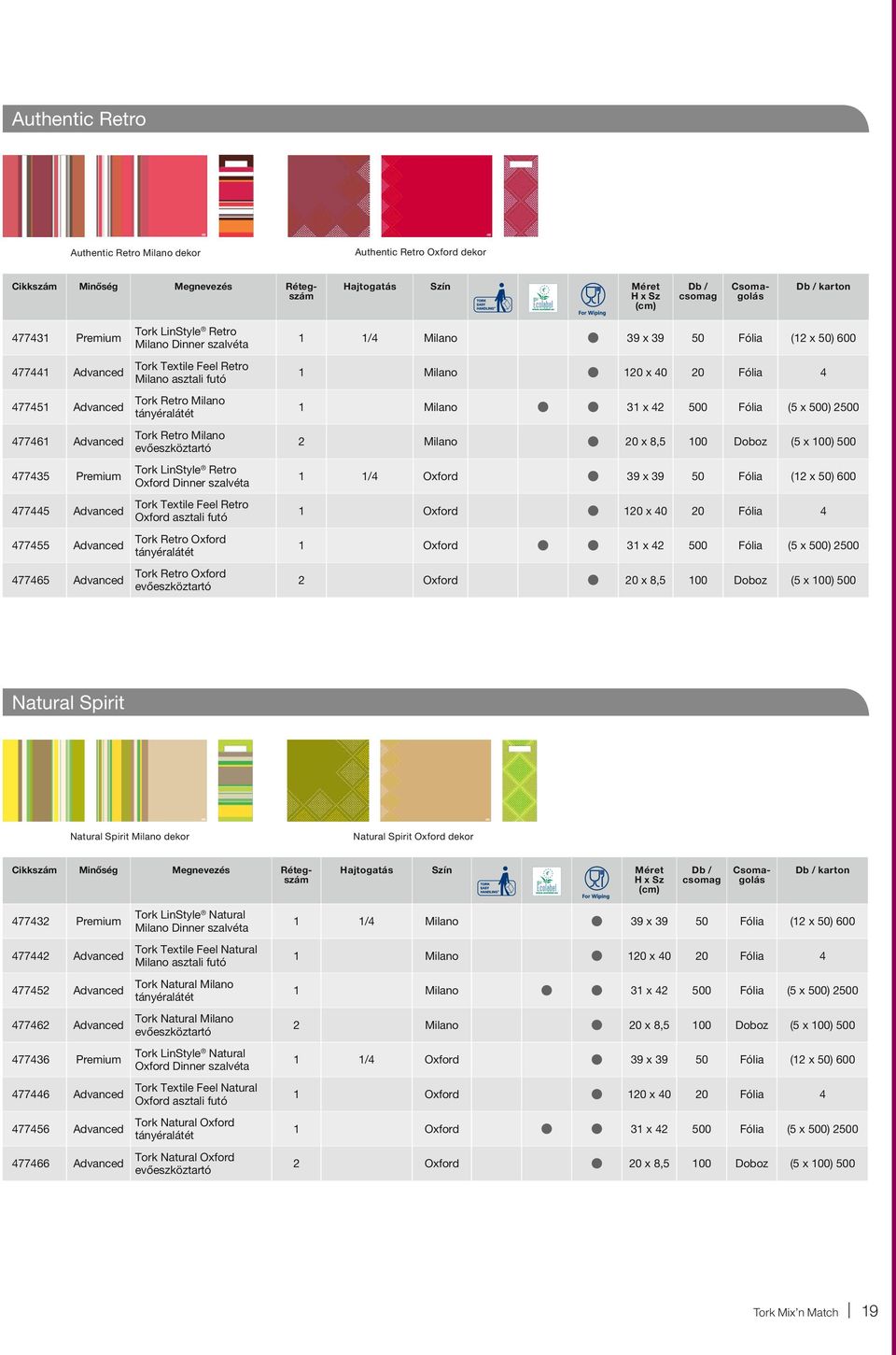The height and width of the screenshot is (1355, 896).
Task: Click article number 477452
Action: 31,991
